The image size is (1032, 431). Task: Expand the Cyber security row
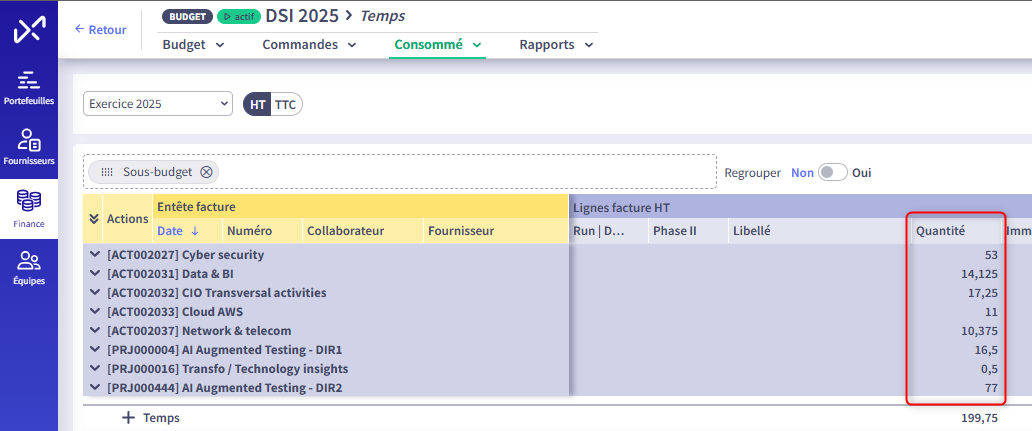pyautogui.click(x=96, y=255)
